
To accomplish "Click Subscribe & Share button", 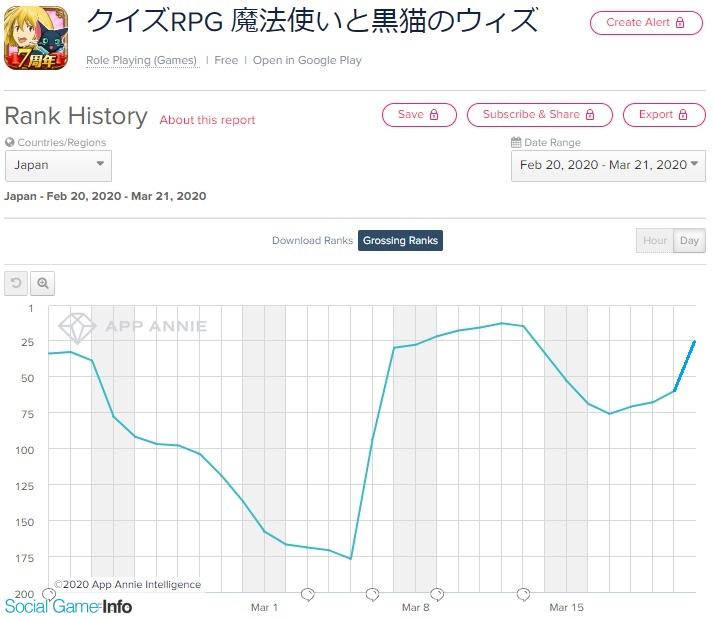I will pos(540,115).
